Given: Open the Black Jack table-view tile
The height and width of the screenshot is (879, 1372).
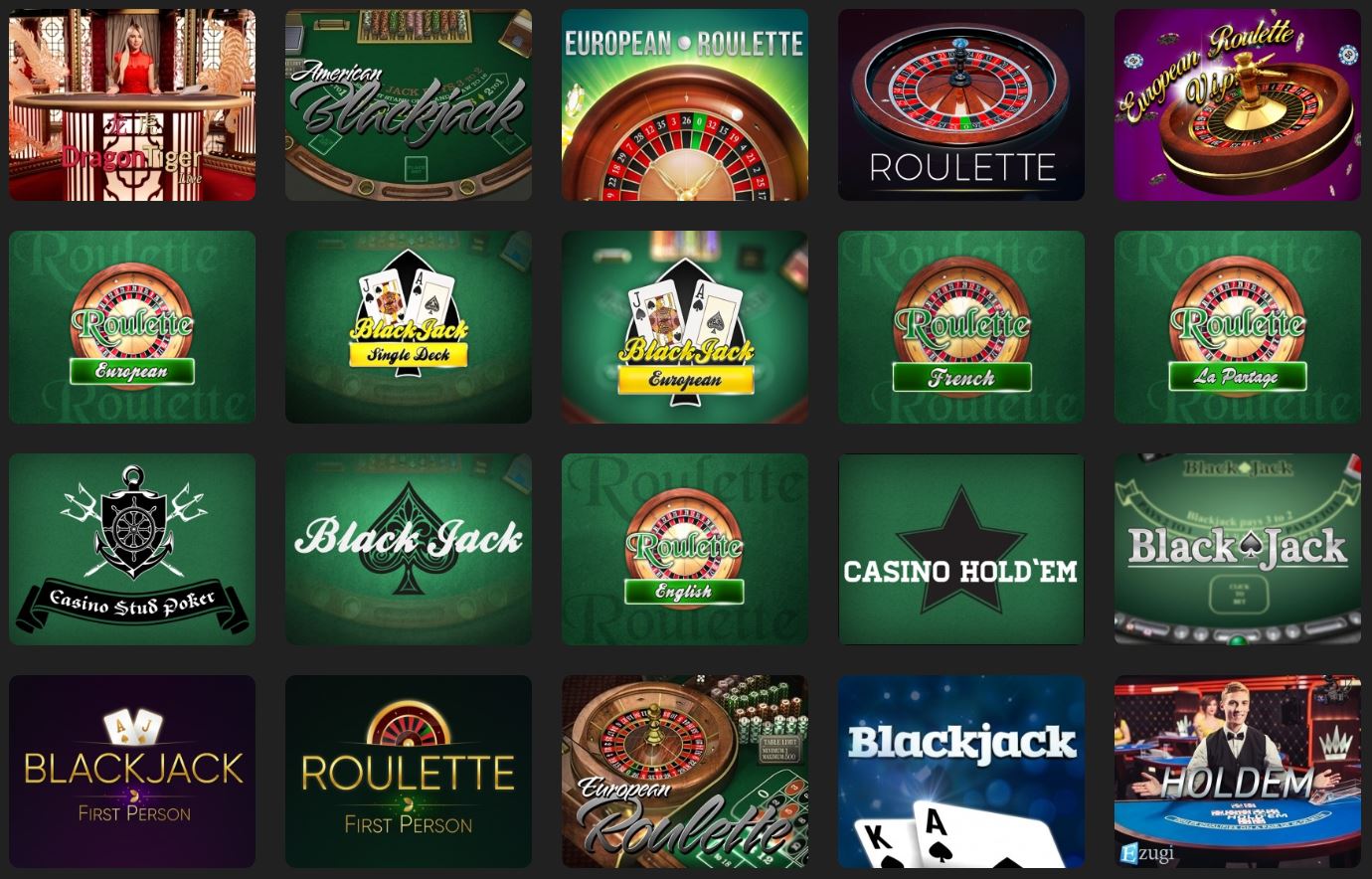Looking at the screenshot, I should [1238, 550].
